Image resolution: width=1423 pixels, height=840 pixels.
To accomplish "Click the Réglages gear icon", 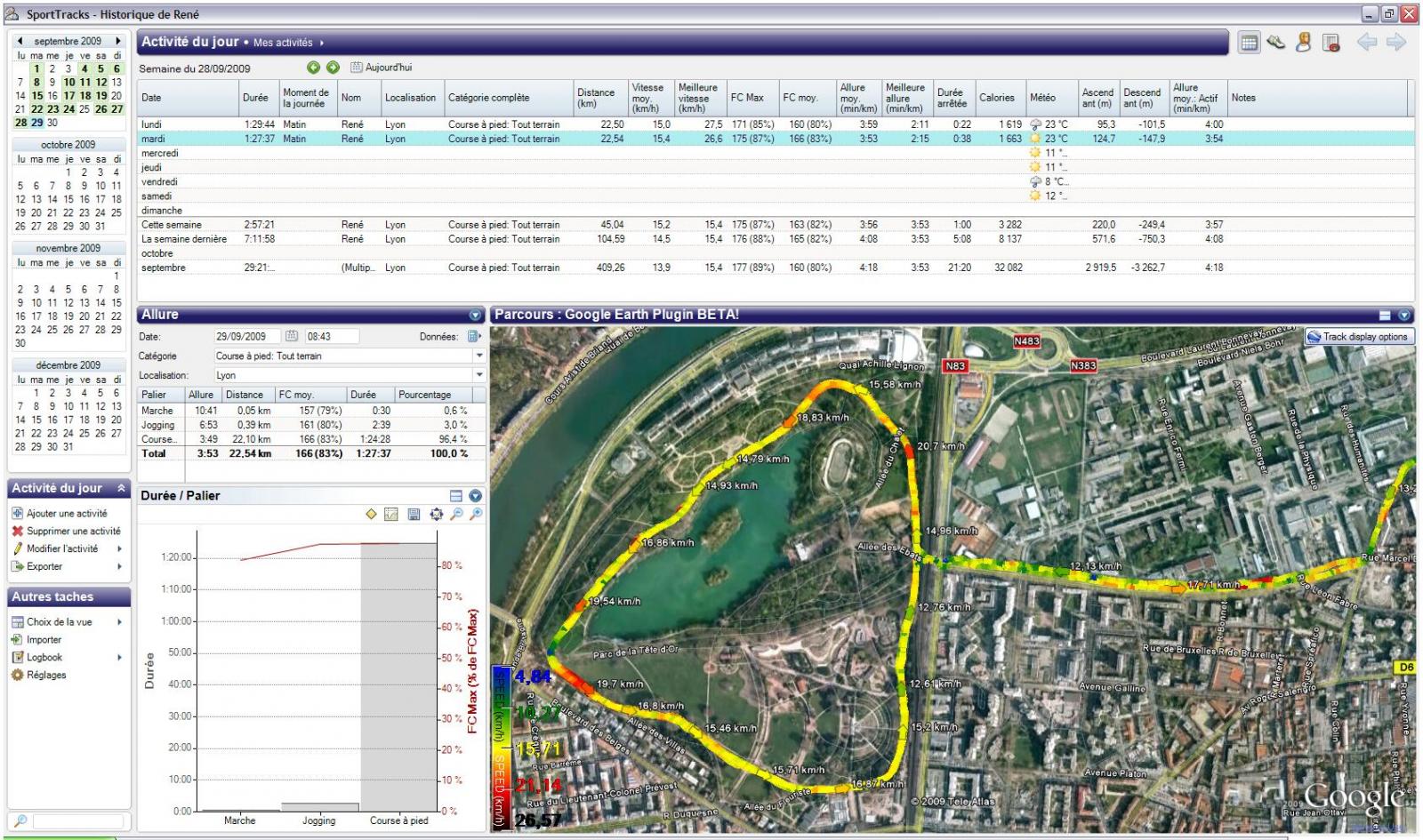I will tap(17, 675).
